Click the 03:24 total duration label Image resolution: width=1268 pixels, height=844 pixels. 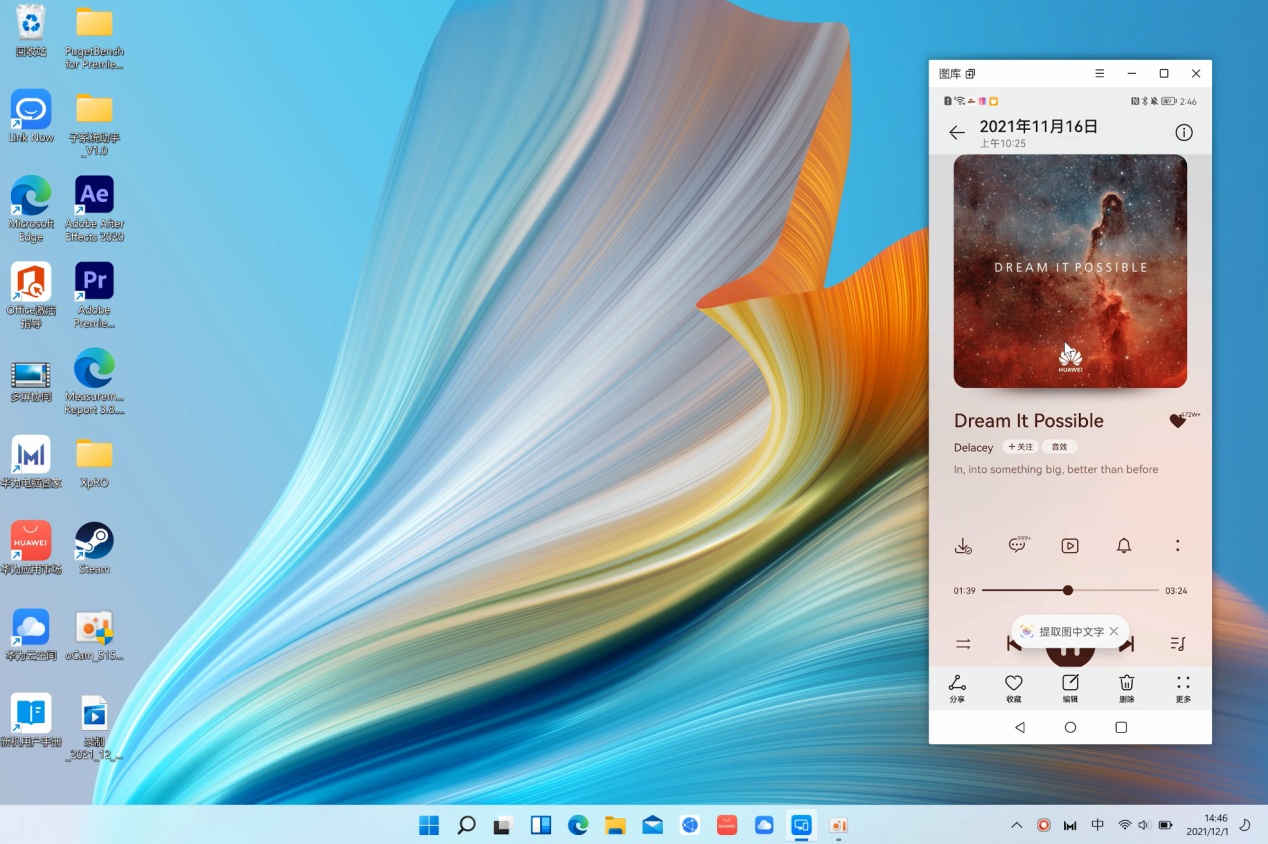coord(1176,591)
